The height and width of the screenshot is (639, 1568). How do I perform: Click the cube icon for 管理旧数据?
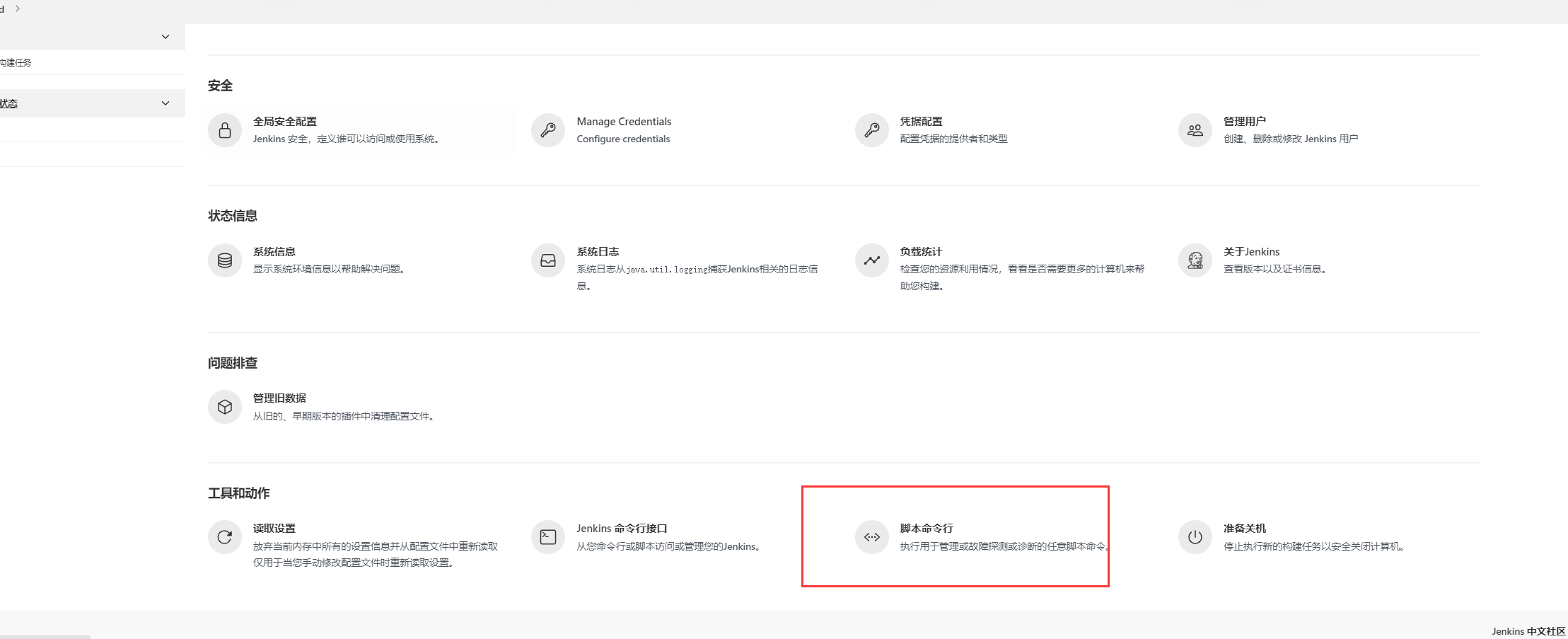(225, 407)
